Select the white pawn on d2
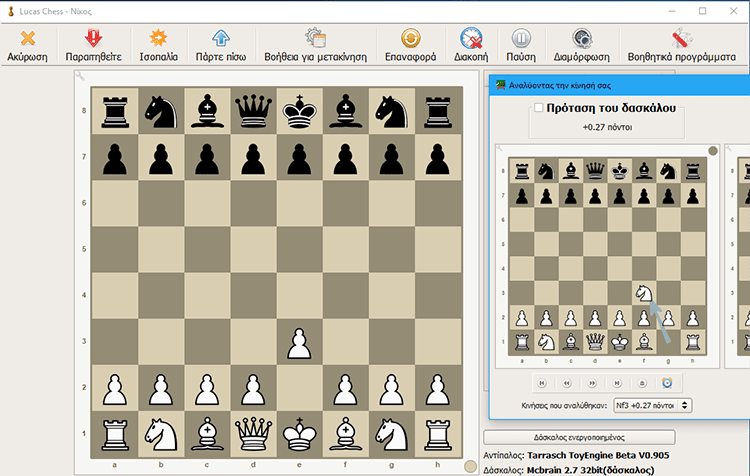 pyautogui.click(x=254, y=388)
